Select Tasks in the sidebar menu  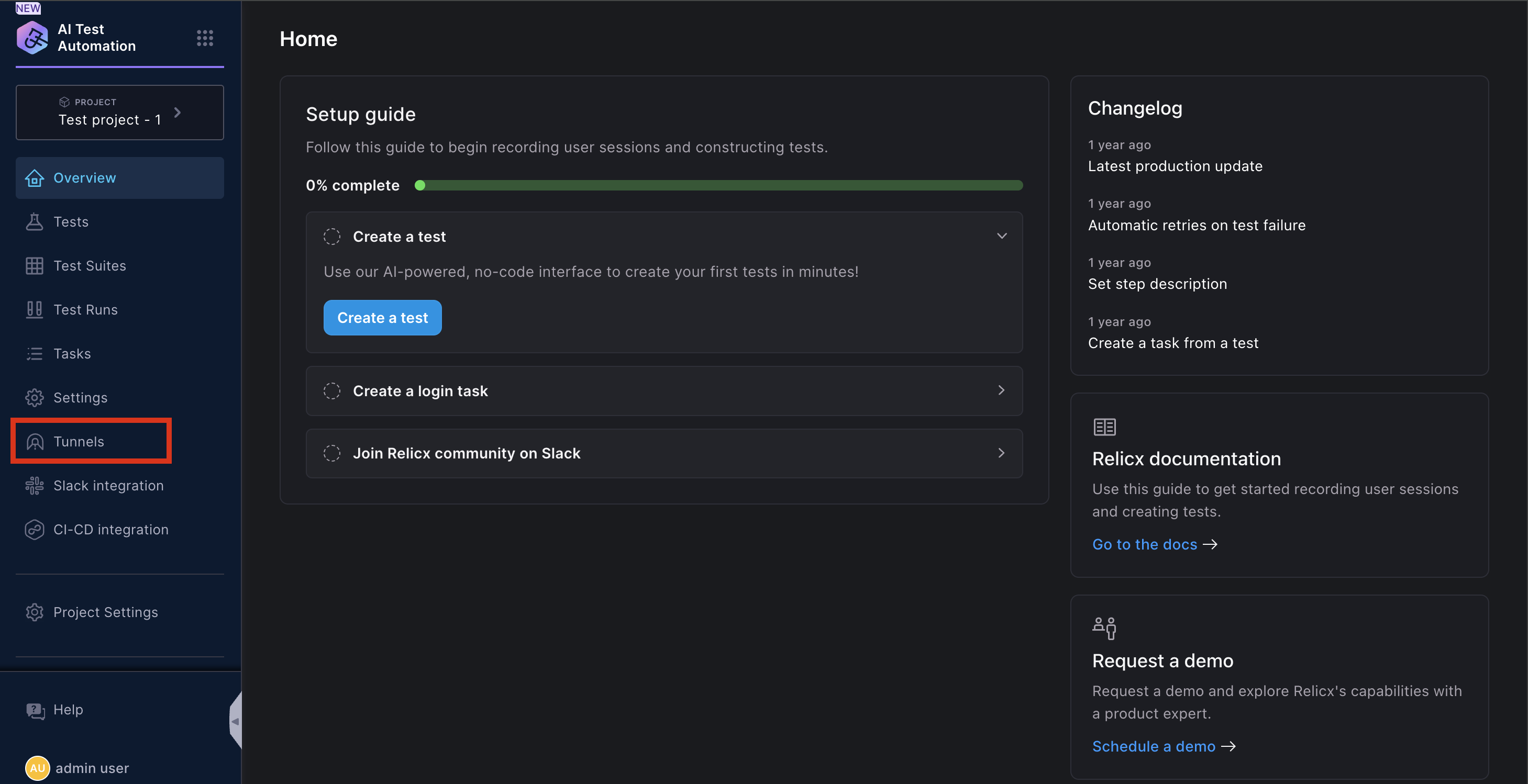[72, 354]
